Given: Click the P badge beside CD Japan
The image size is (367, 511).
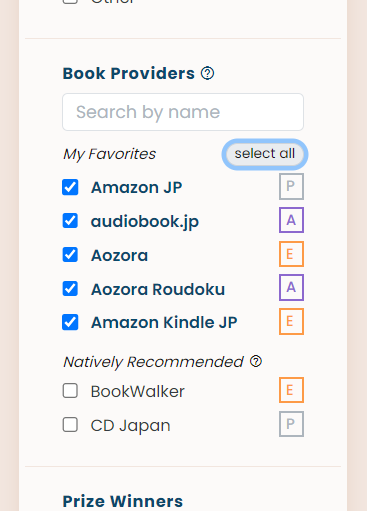Looking at the screenshot, I should tap(291, 424).
